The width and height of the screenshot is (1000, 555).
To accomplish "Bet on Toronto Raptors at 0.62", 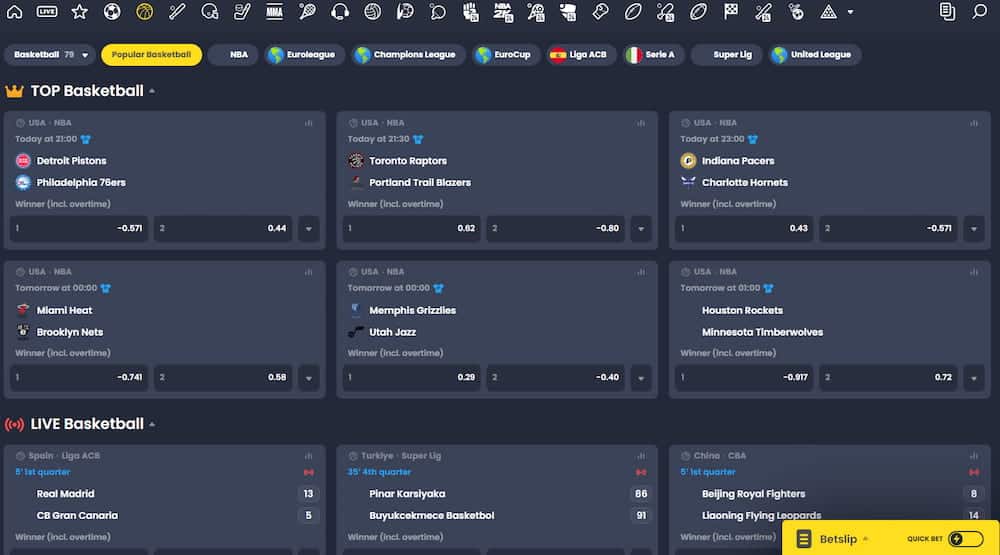I will click(411, 228).
